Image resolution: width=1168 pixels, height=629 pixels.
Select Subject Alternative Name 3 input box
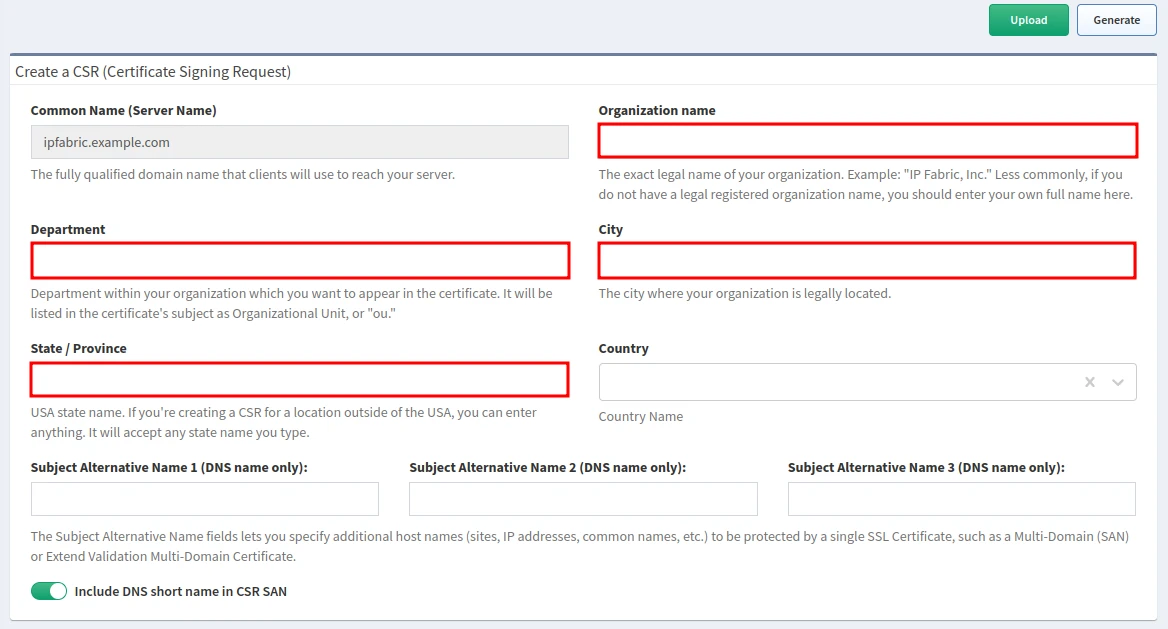[x=961, y=499]
